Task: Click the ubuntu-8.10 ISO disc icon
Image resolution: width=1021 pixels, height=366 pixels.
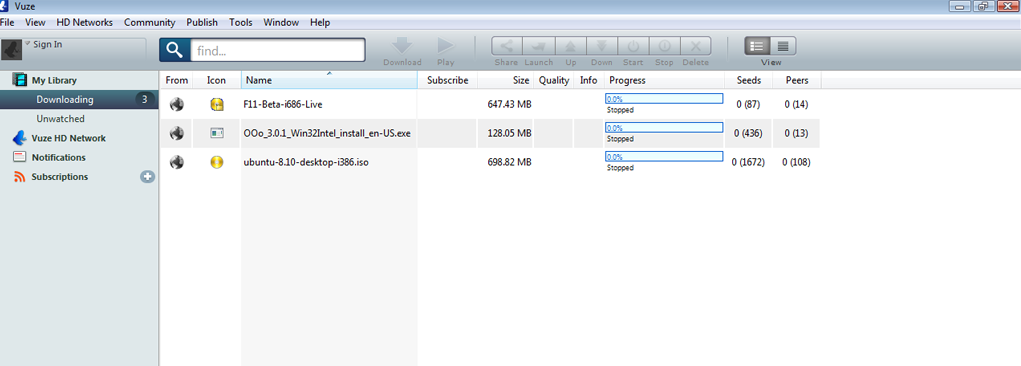Action: click(217, 162)
